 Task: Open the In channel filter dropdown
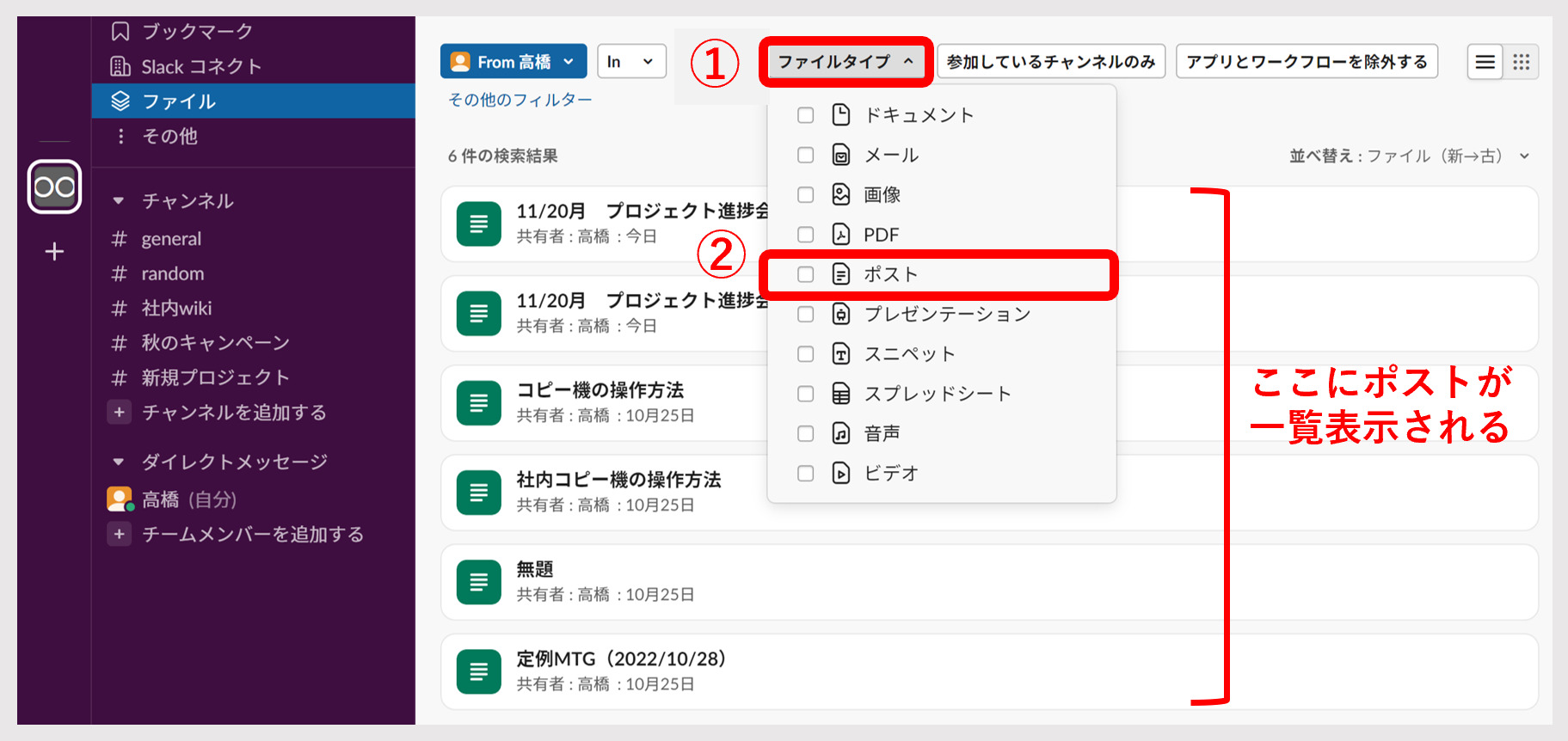tap(631, 62)
